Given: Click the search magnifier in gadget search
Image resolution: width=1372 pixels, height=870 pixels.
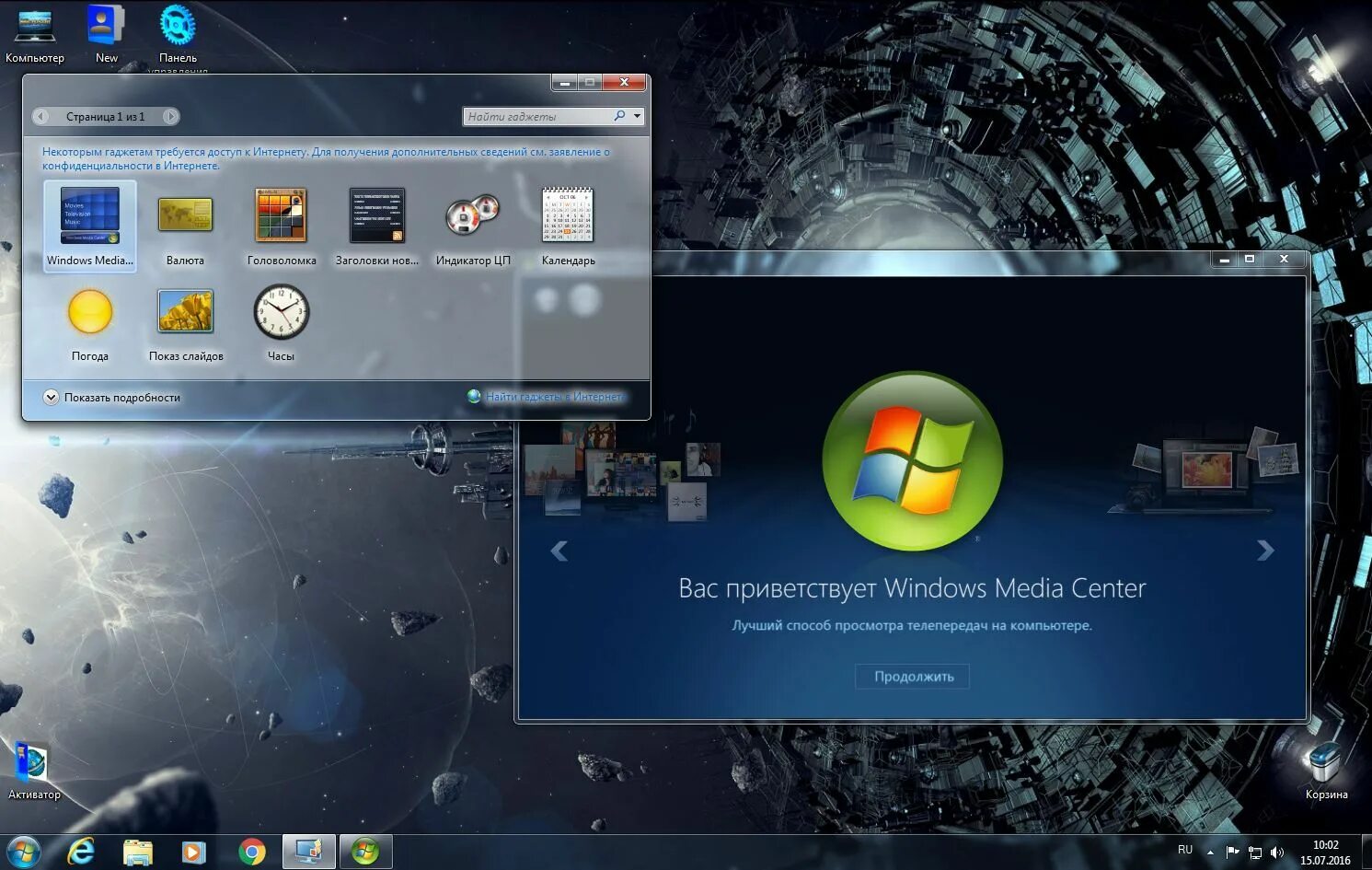Looking at the screenshot, I should point(619,116).
